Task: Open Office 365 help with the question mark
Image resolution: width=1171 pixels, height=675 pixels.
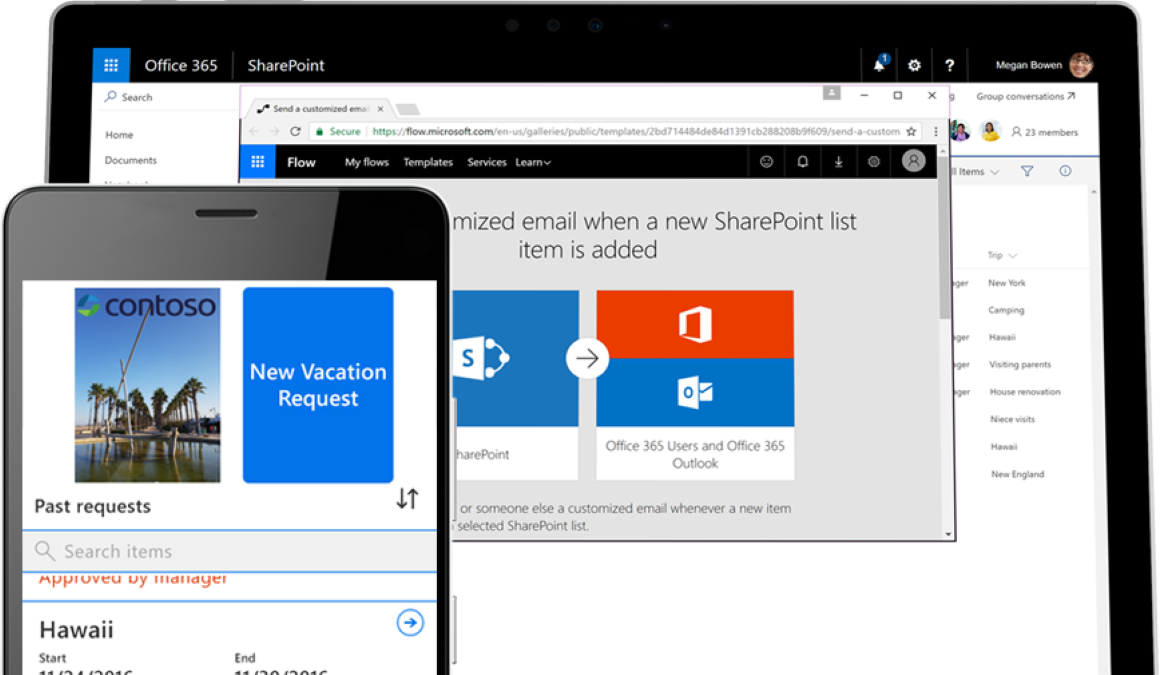Action: pos(949,64)
